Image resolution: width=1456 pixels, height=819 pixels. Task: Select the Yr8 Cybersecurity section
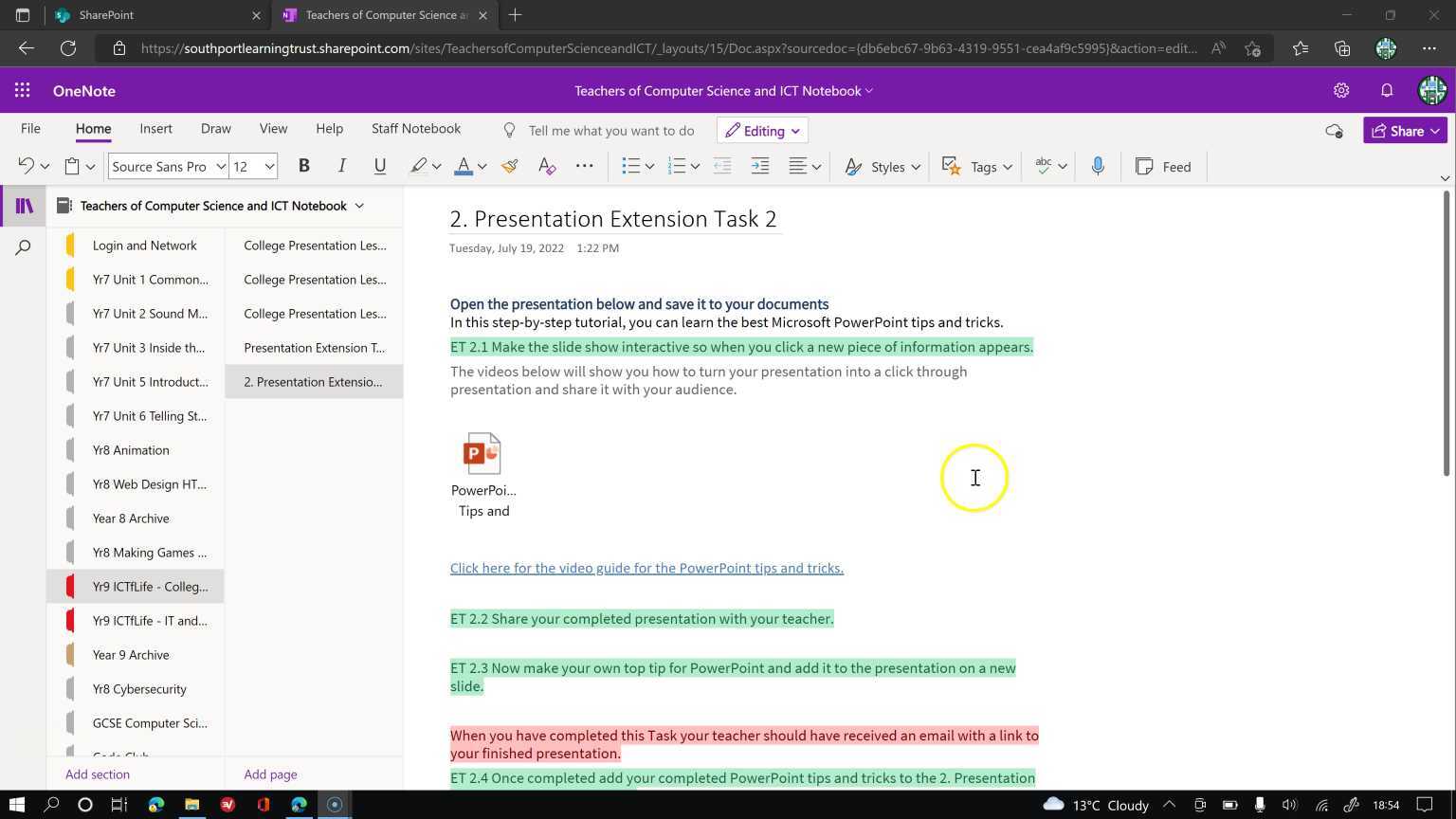pyautogui.click(x=139, y=689)
